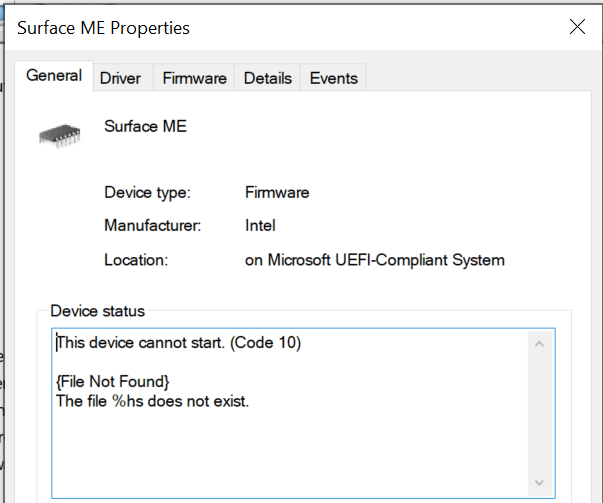
Task: Open the Firmware tab
Action: [x=194, y=78]
